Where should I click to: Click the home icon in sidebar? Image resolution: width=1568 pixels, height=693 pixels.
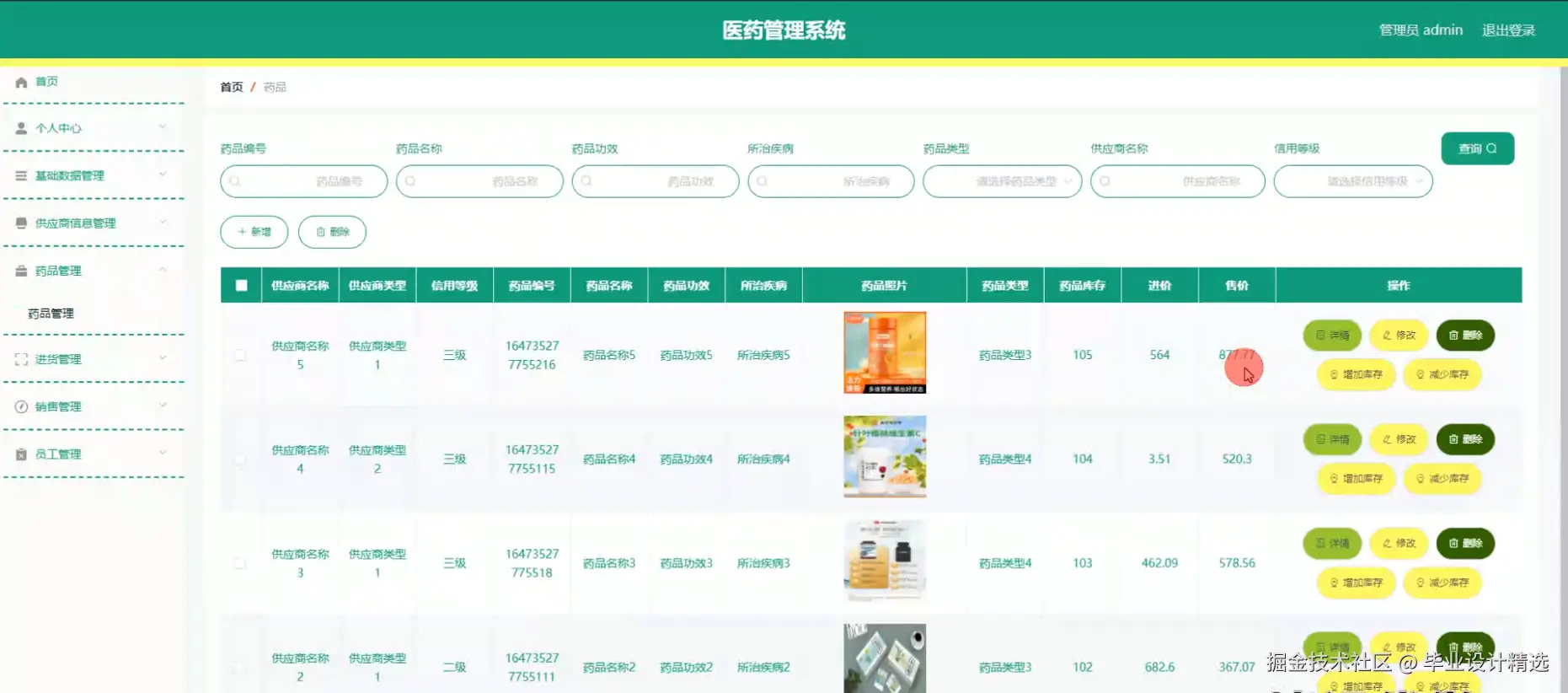click(x=21, y=82)
